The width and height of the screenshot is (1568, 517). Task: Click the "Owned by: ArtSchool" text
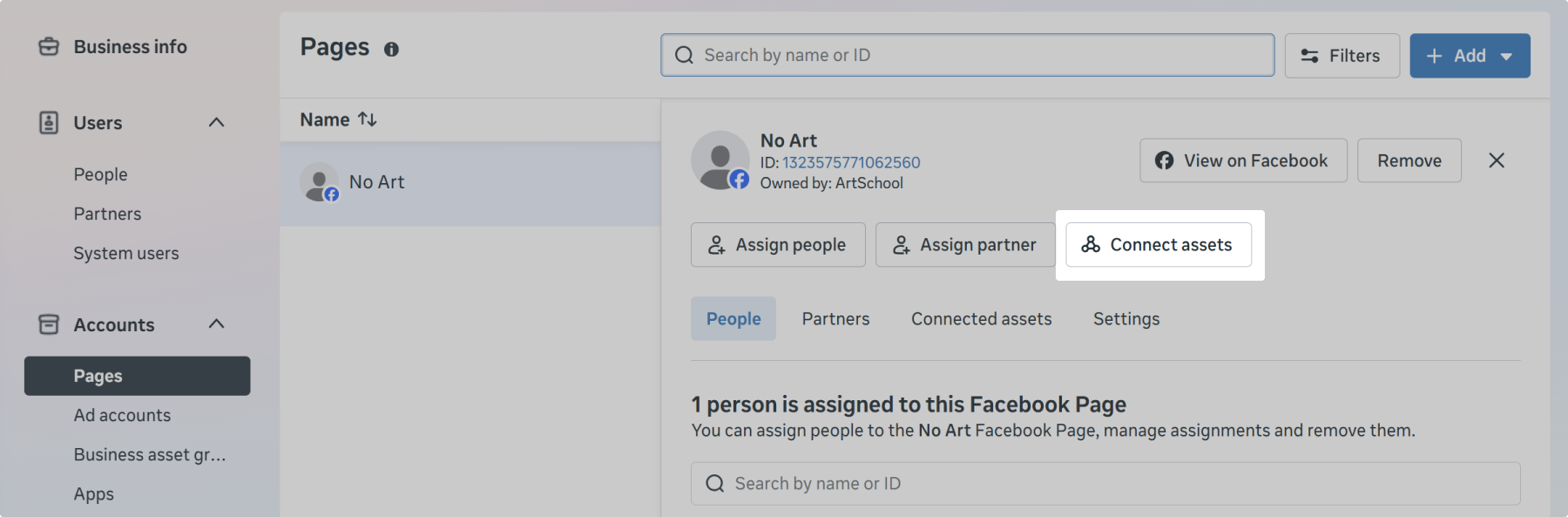[x=831, y=183]
